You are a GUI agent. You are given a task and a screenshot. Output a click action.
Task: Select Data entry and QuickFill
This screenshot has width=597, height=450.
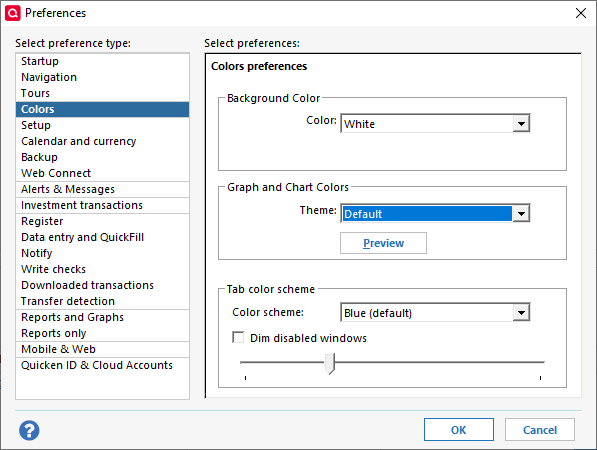click(102, 237)
